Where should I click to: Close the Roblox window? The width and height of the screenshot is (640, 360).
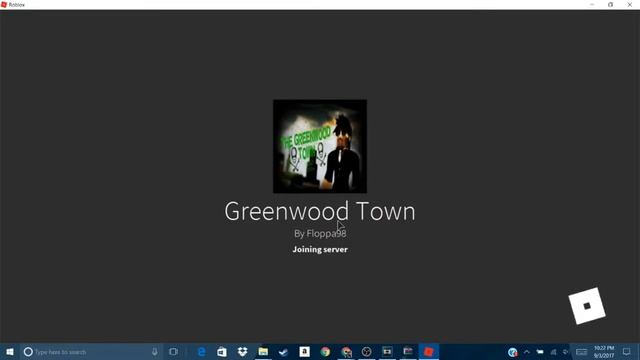pos(630,4)
